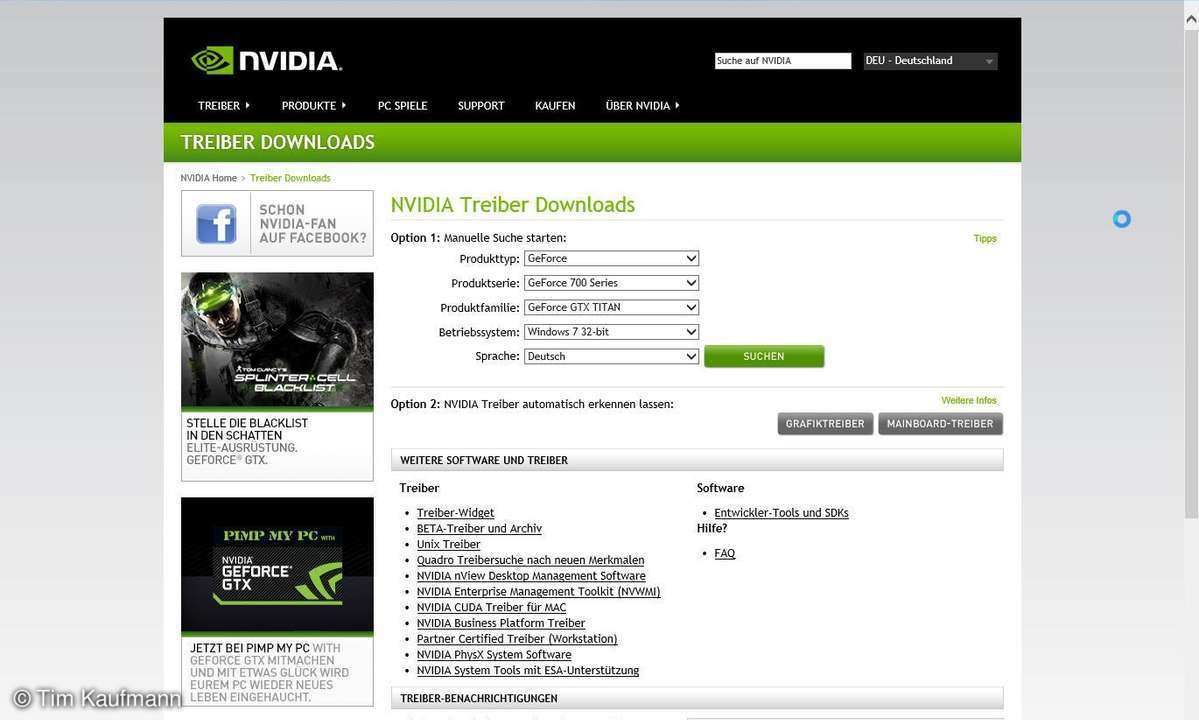Open NVIDIA PhysX System Software link
This screenshot has width=1199, height=720.
pyautogui.click(x=494, y=655)
